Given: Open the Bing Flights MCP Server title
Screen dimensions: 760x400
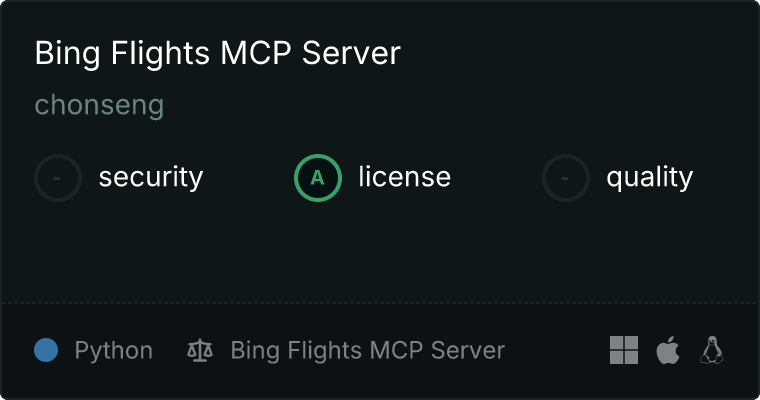Looking at the screenshot, I should click(218, 53).
